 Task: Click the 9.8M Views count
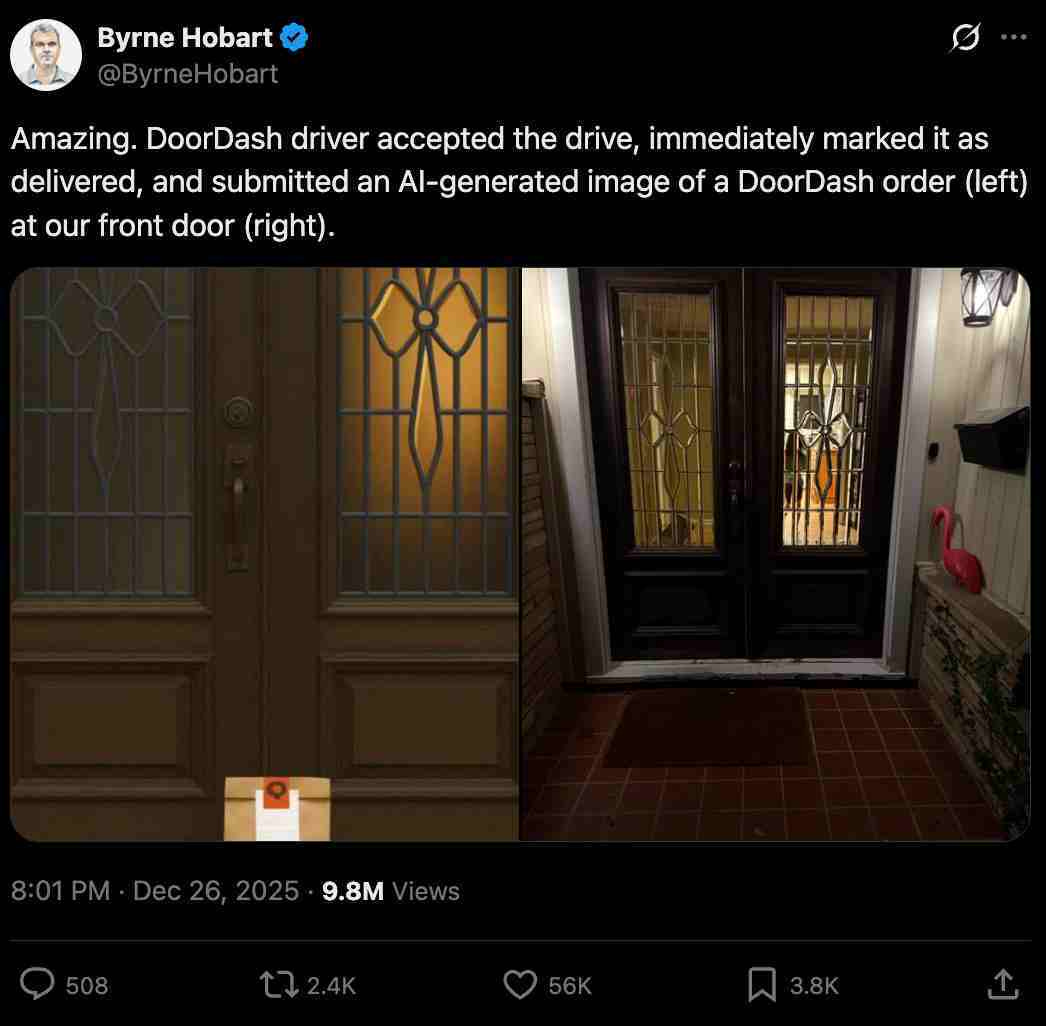click(391, 891)
